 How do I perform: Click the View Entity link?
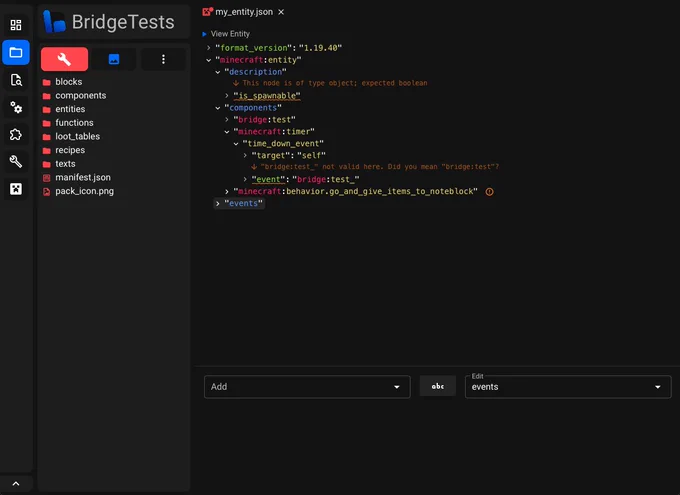(x=230, y=34)
